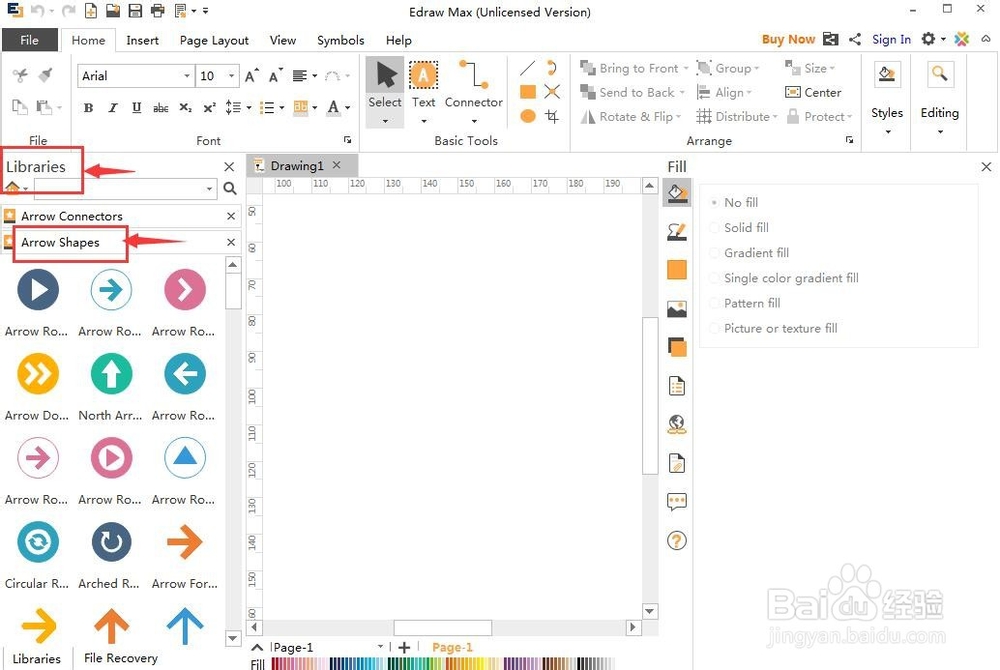The image size is (1000, 670).
Task: Open the Line style panel icon
Action: [677, 231]
